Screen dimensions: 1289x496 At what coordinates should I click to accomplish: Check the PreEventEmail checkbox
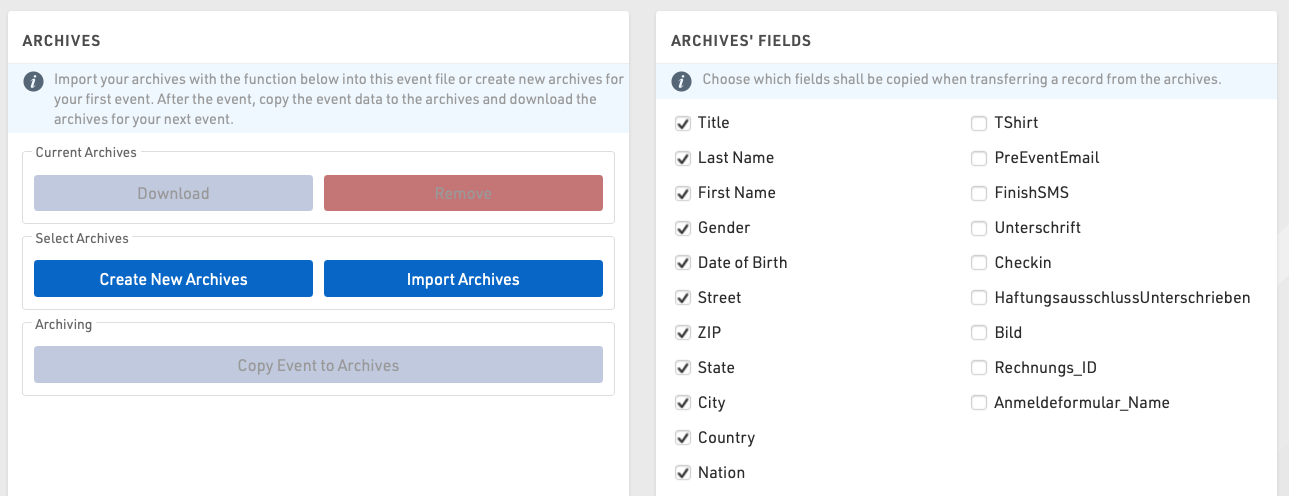pyautogui.click(x=979, y=158)
